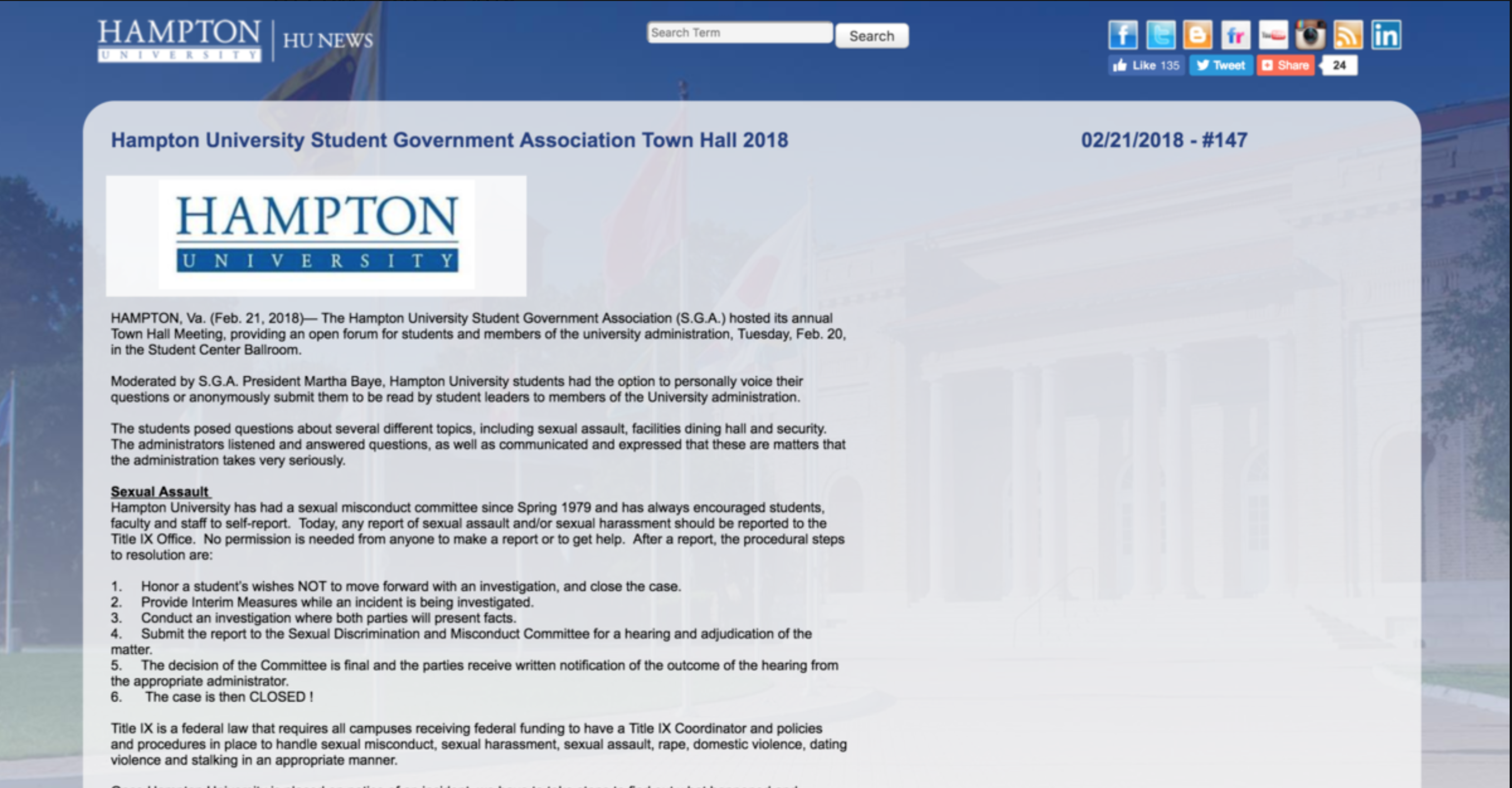
Task: Click the date text 02/21/2018 - #147
Action: 1164,140
